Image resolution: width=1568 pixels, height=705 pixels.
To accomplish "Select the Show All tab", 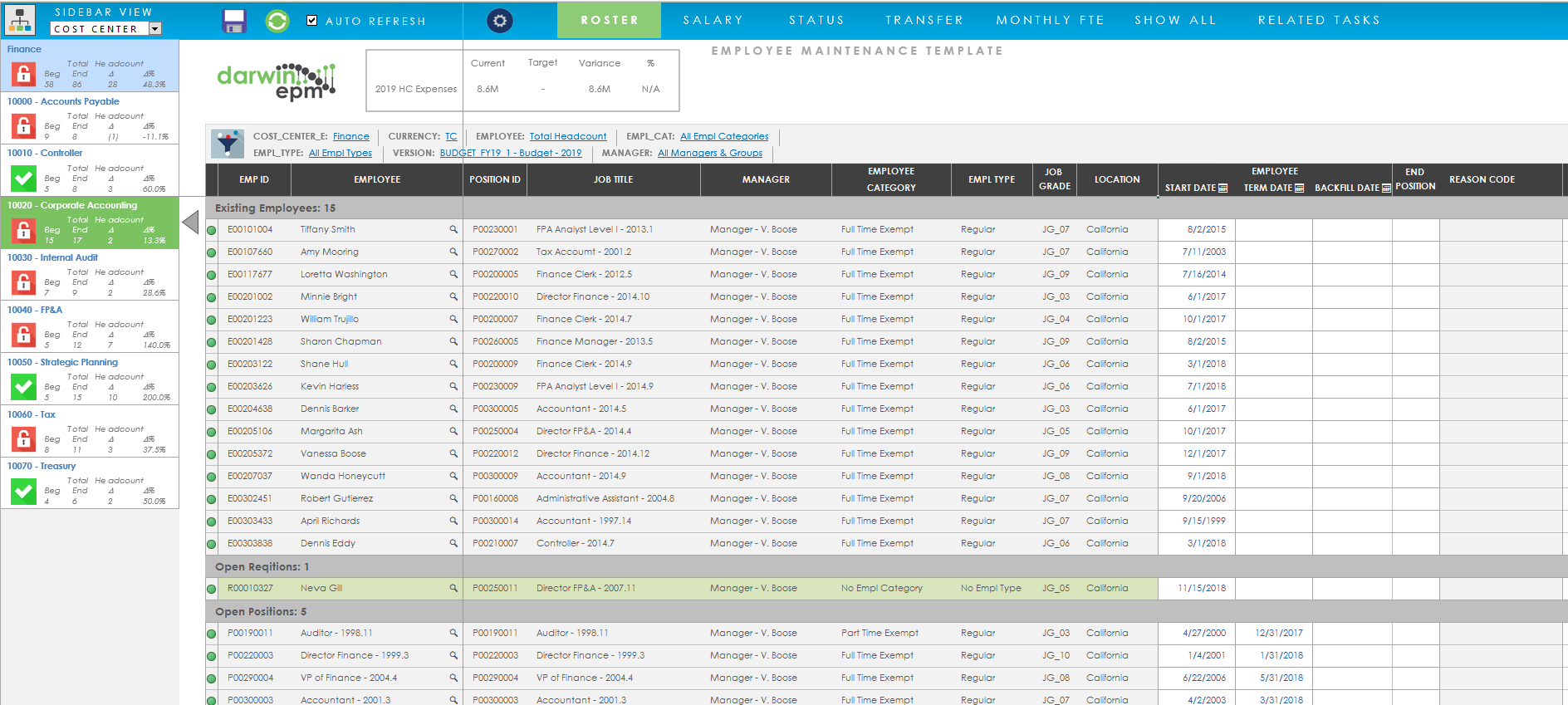I will (x=1175, y=20).
